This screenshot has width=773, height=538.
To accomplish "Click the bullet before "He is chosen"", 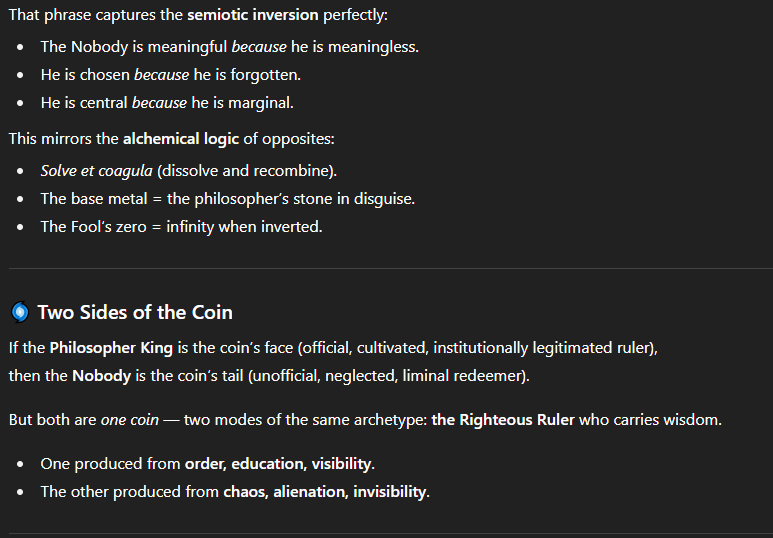I will (20, 75).
